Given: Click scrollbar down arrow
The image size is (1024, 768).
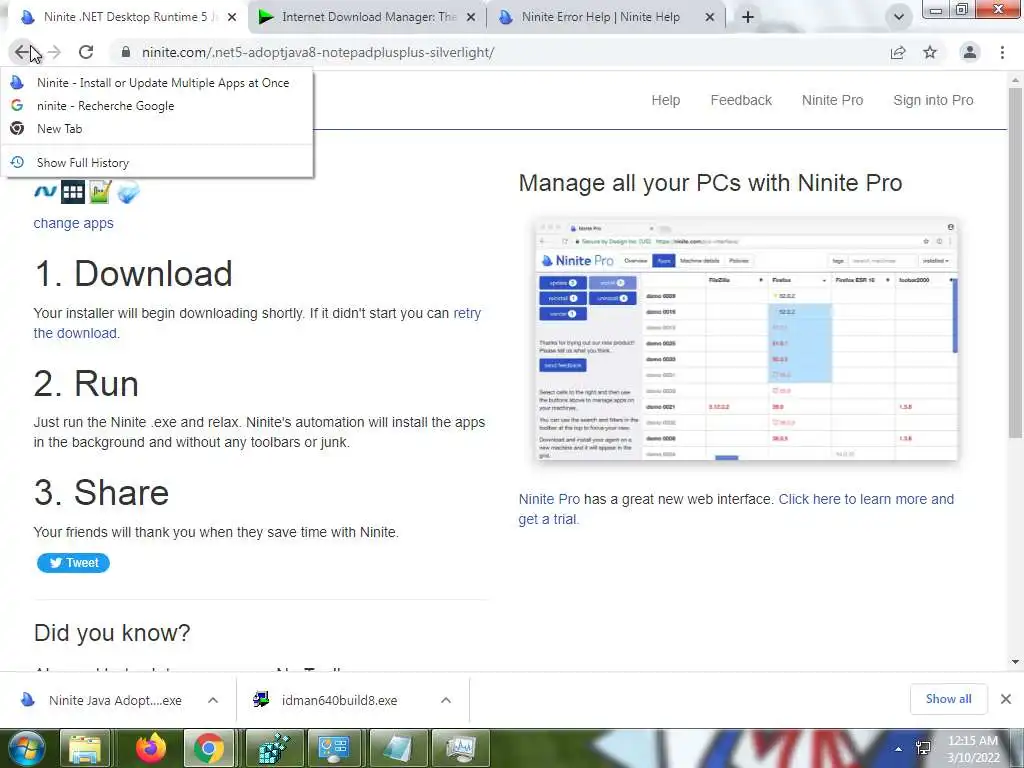Looking at the screenshot, I should click(x=1016, y=662).
